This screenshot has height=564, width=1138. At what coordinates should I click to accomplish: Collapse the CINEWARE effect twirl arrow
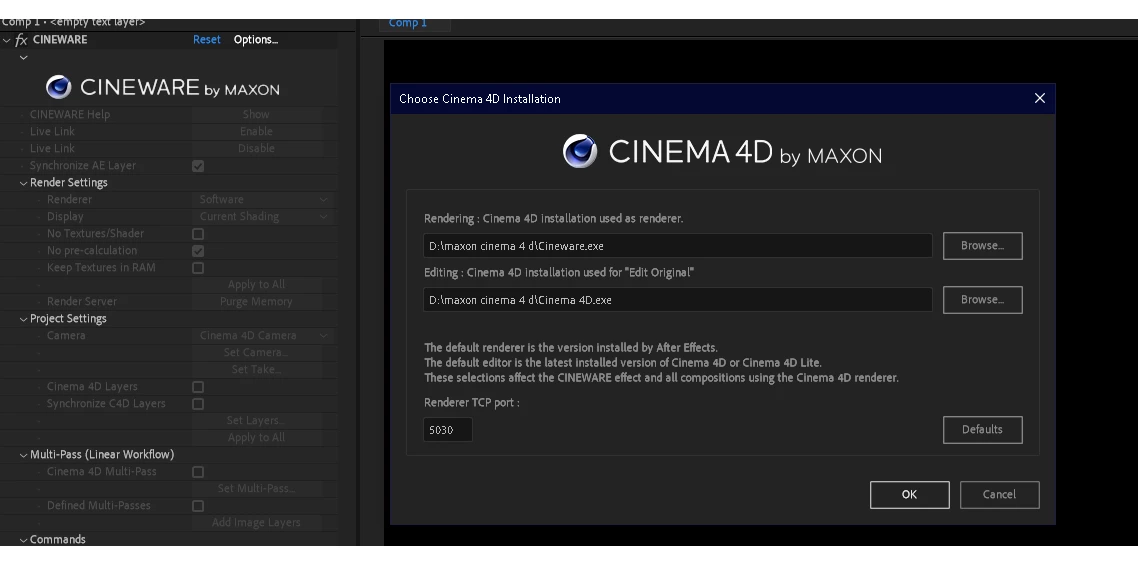click(x=7, y=40)
